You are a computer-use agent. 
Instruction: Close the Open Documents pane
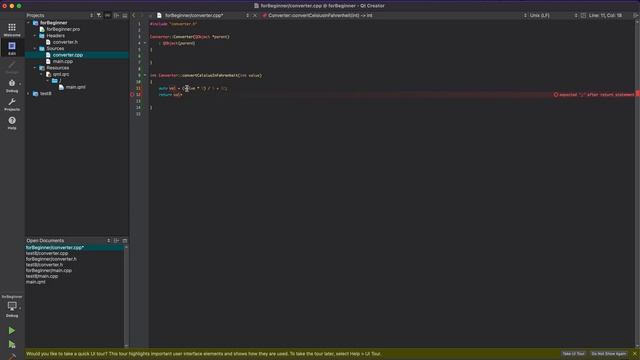click(125, 240)
